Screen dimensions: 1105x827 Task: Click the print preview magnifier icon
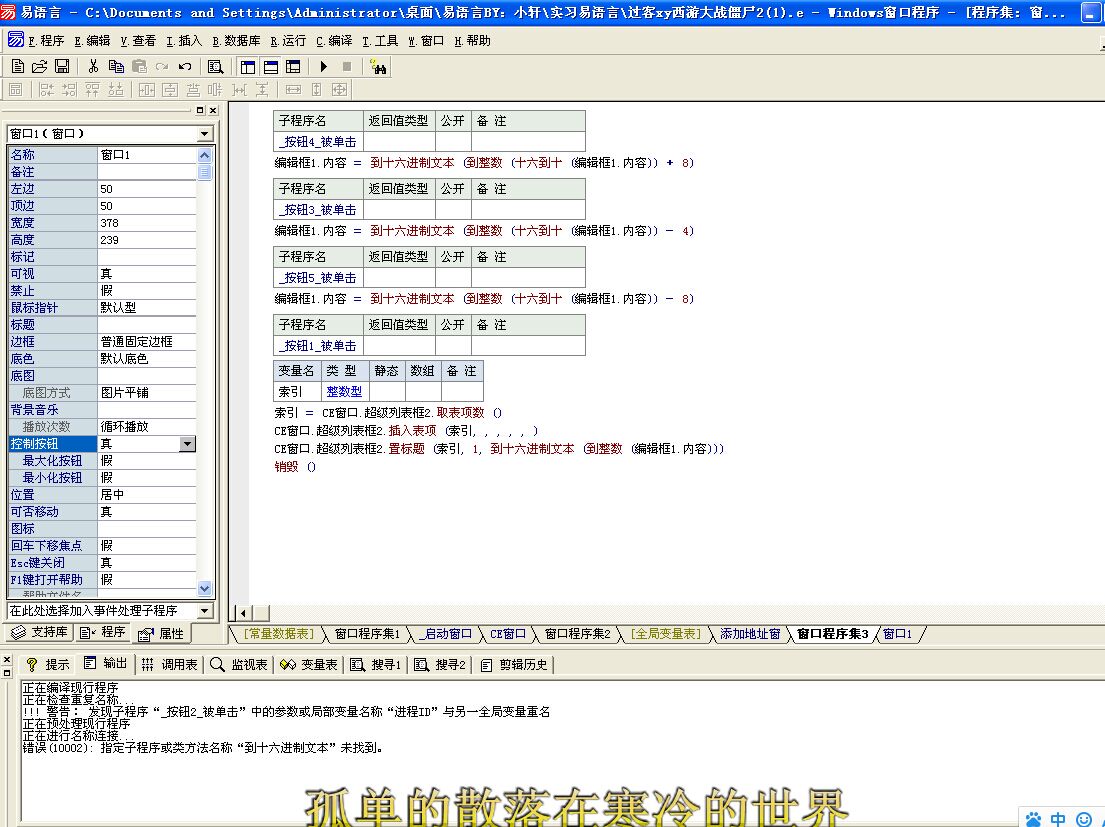coord(215,67)
